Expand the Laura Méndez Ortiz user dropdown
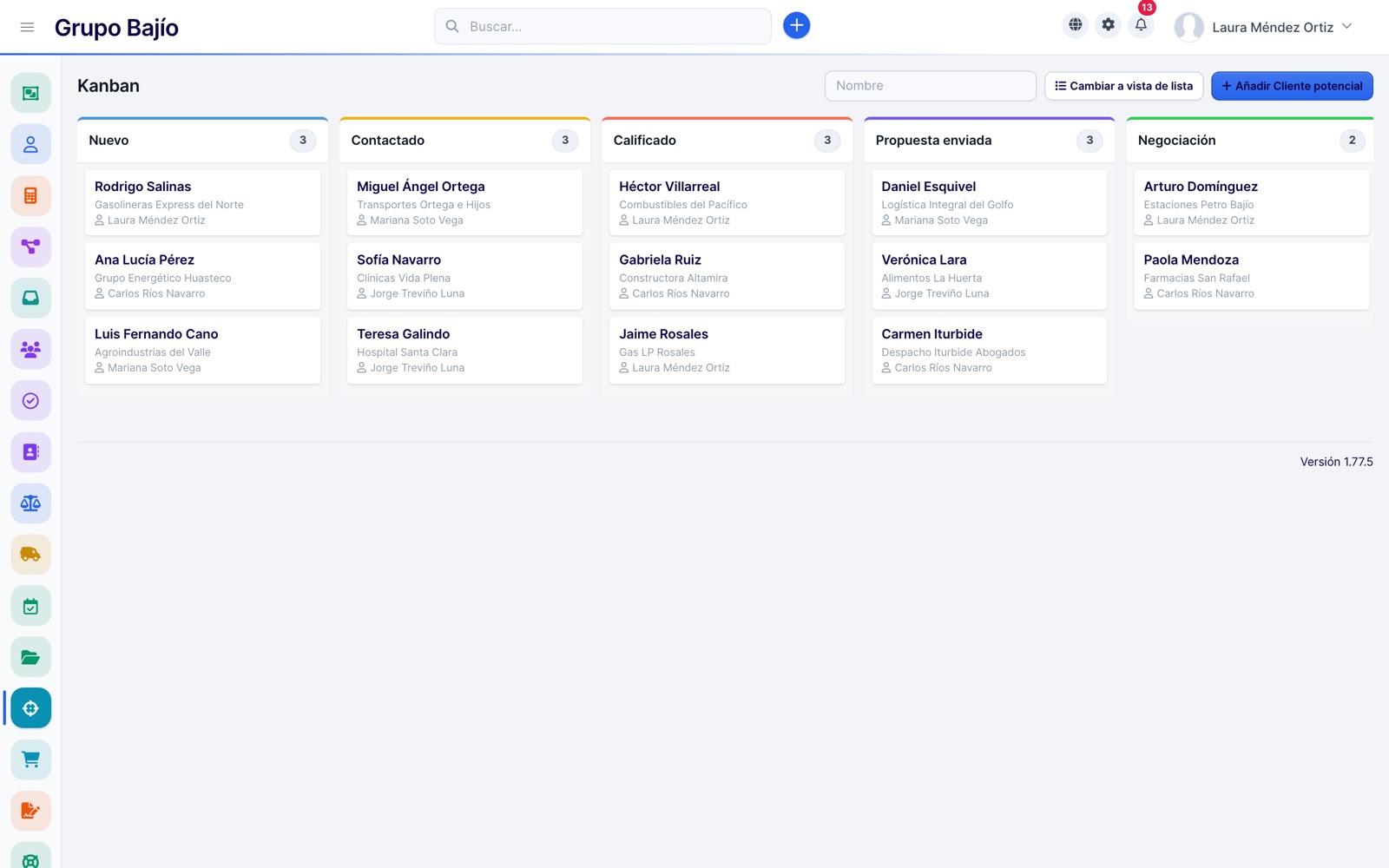1389x868 pixels. [1263, 27]
